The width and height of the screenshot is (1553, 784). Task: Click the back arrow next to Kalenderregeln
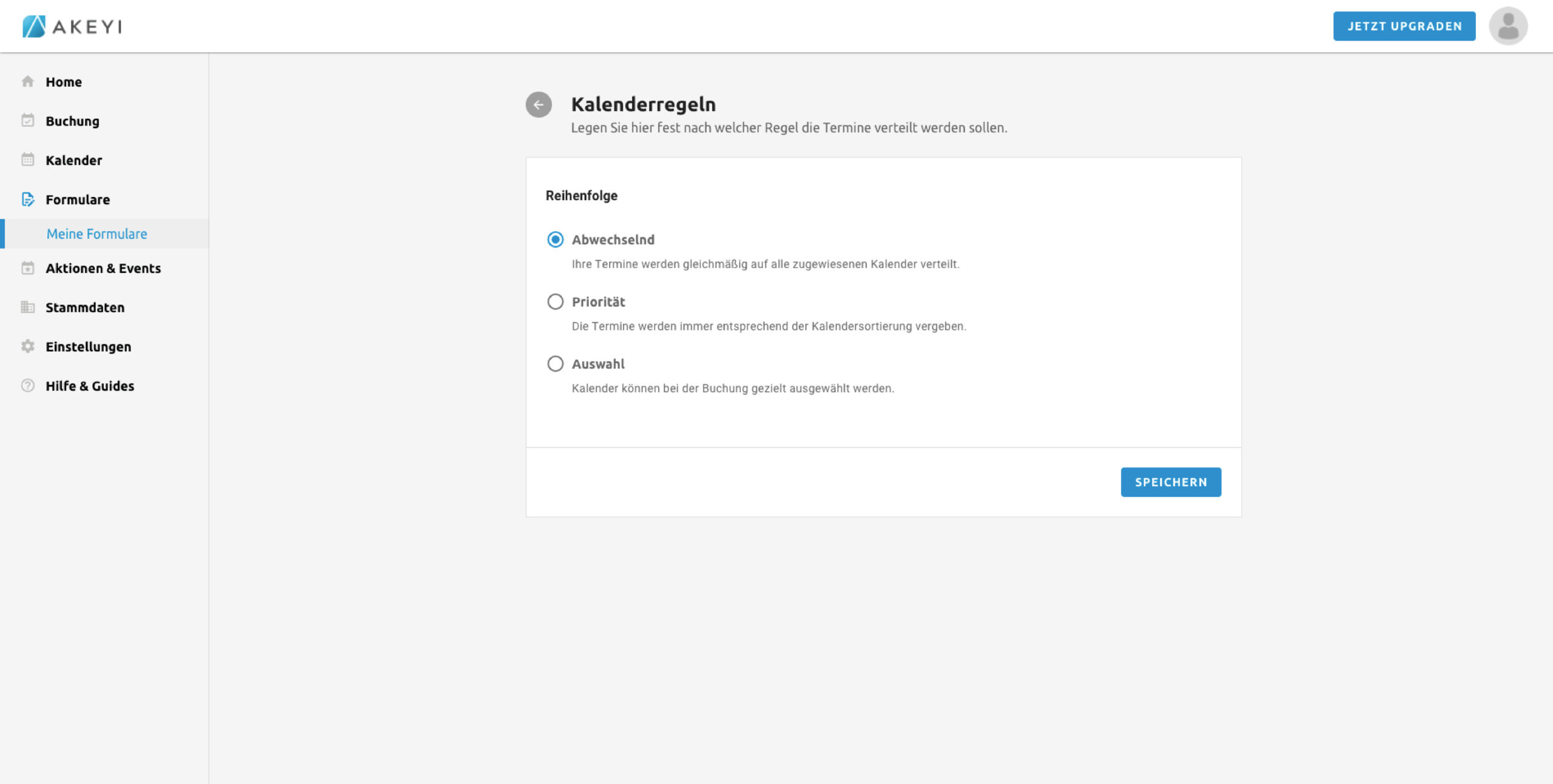538,104
